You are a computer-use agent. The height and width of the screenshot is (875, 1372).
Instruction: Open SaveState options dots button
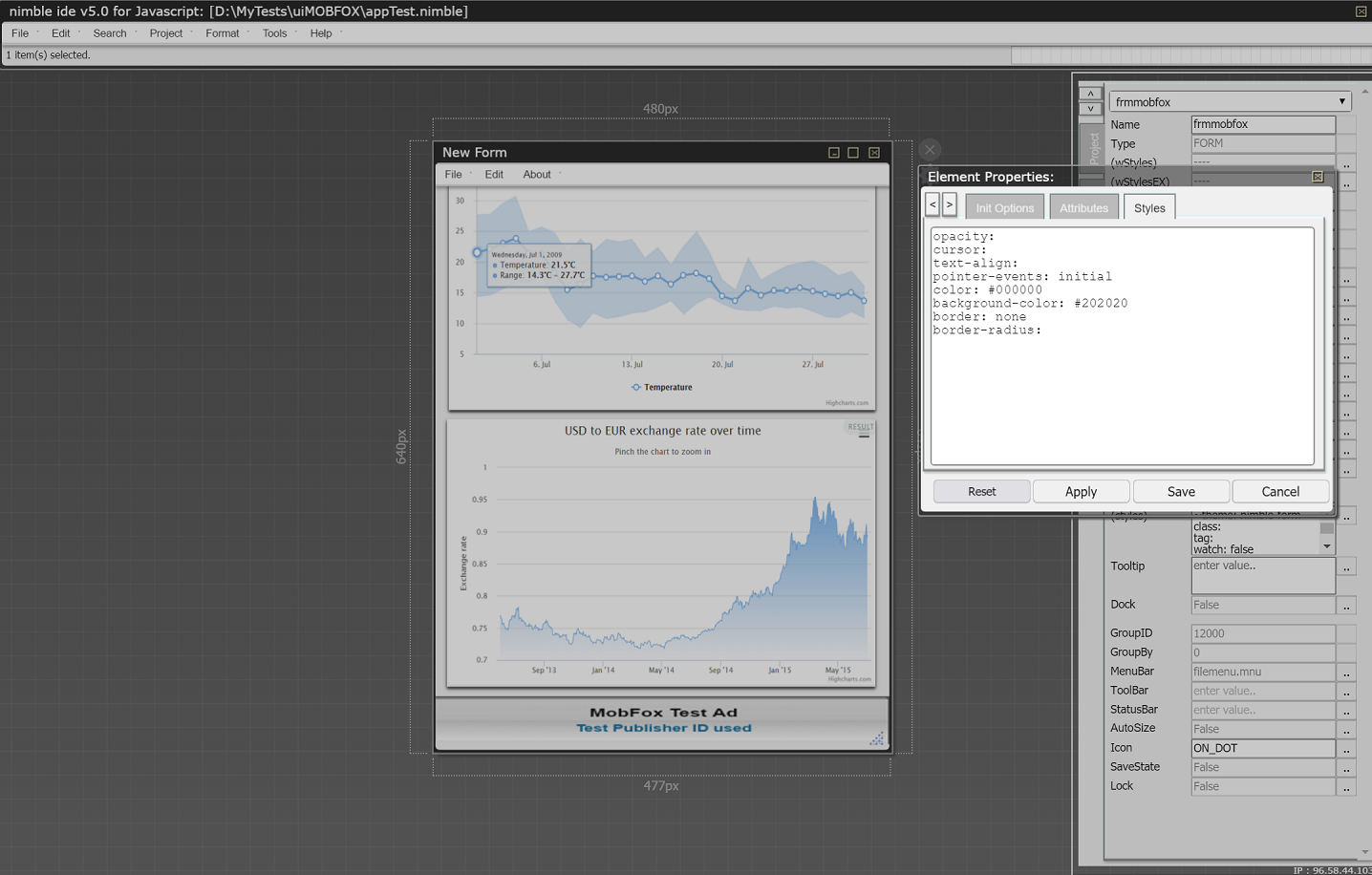click(x=1346, y=768)
